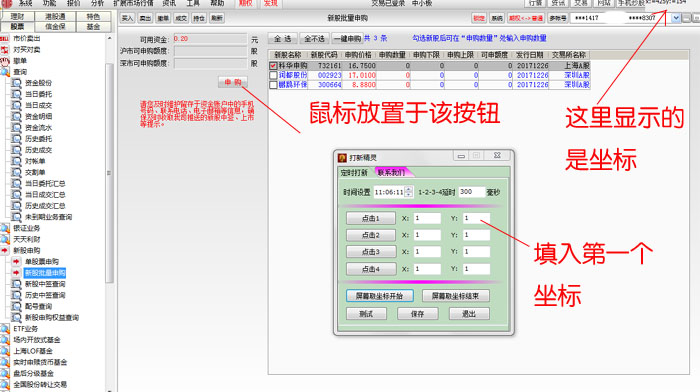This screenshot has width=700, height=392.
Task: Click the red 申购 button
Action: pos(233,82)
